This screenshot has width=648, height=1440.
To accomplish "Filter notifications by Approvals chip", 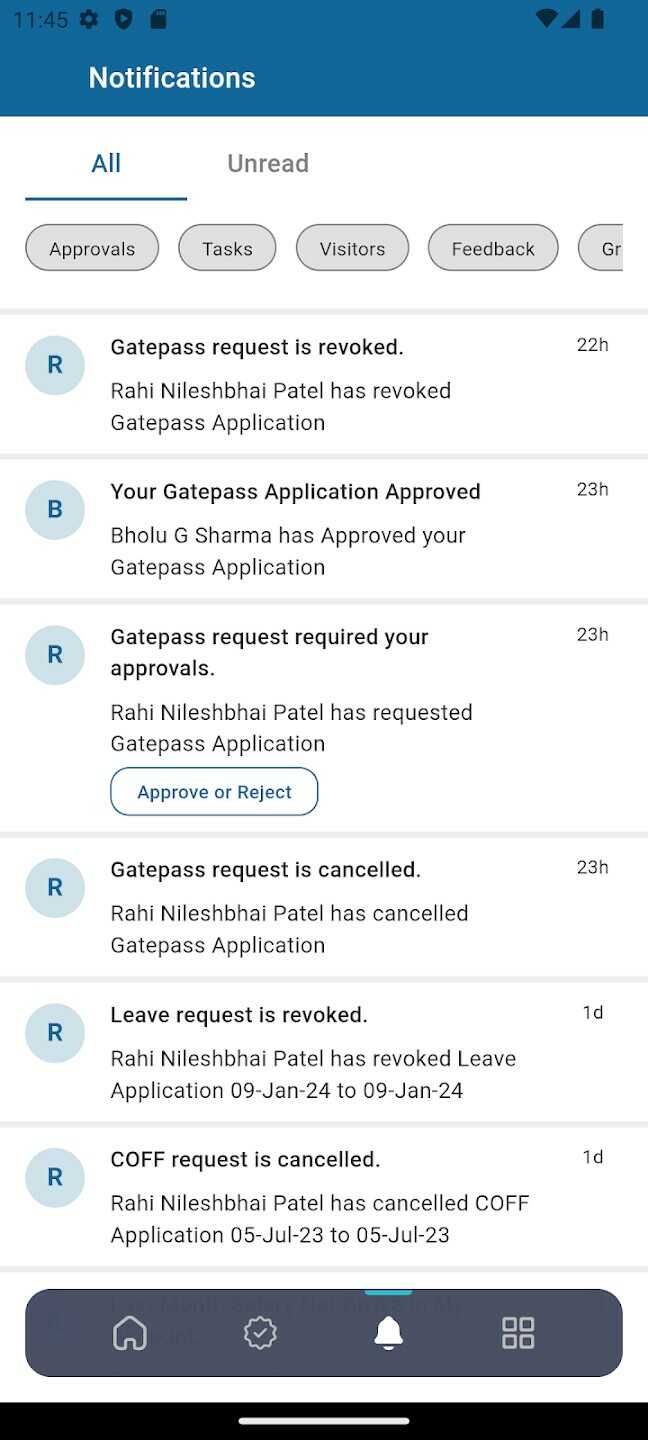I will coord(92,248).
